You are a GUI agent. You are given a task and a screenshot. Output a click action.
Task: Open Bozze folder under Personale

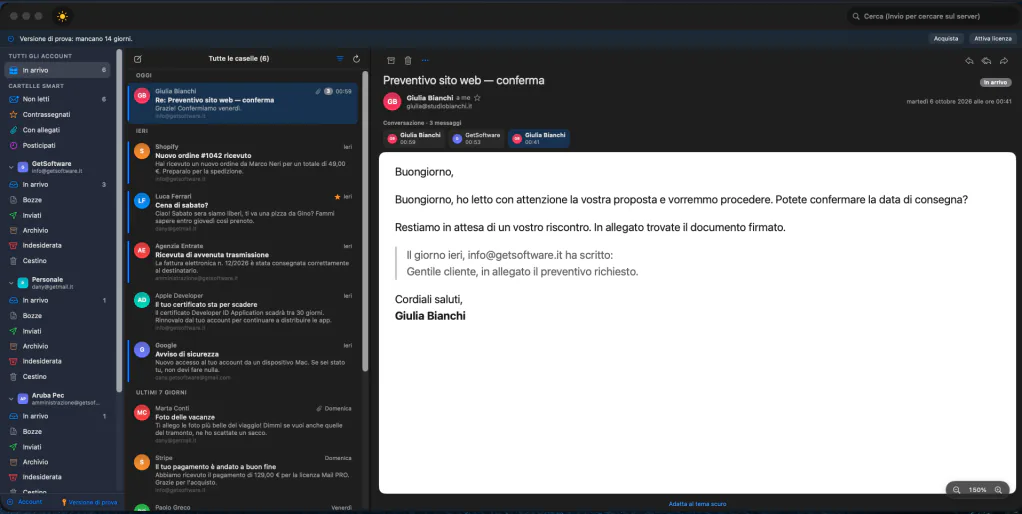pyautogui.click(x=57, y=315)
